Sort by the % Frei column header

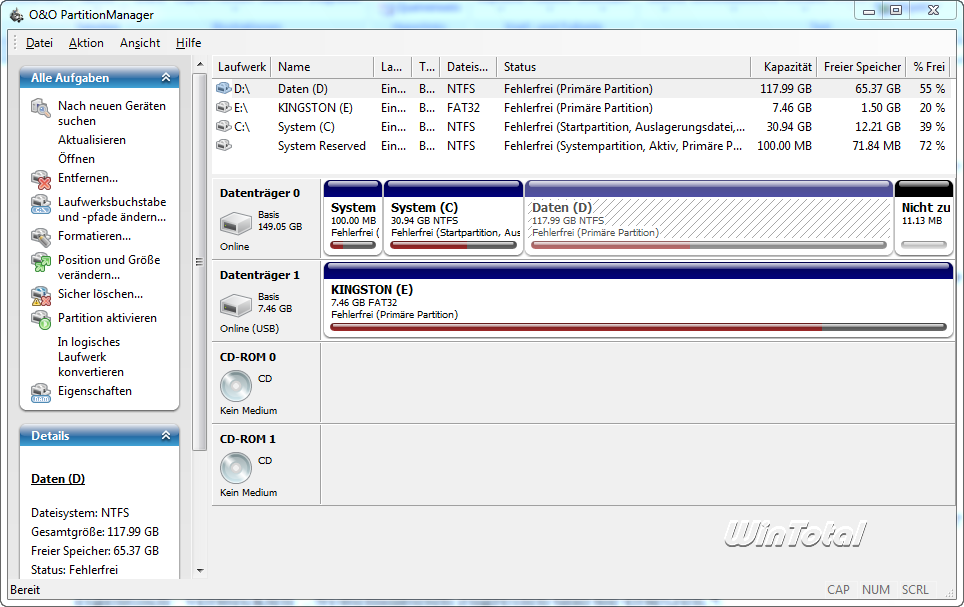click(x=928, y=67)
